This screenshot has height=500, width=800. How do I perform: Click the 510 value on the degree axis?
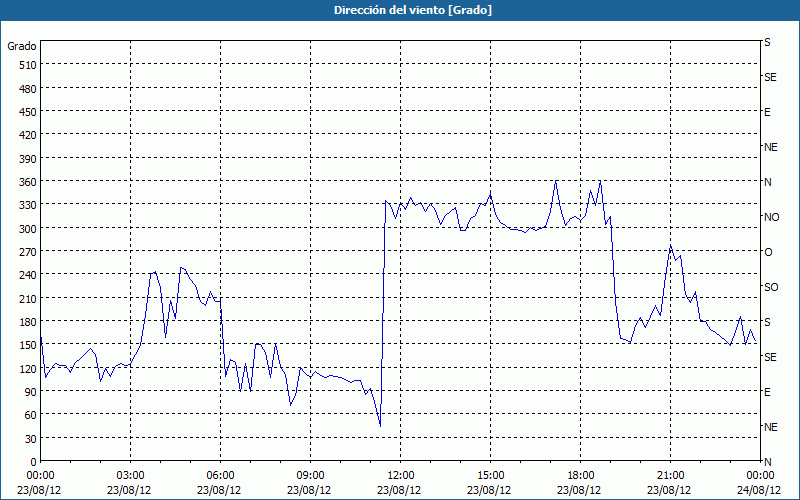28,65
